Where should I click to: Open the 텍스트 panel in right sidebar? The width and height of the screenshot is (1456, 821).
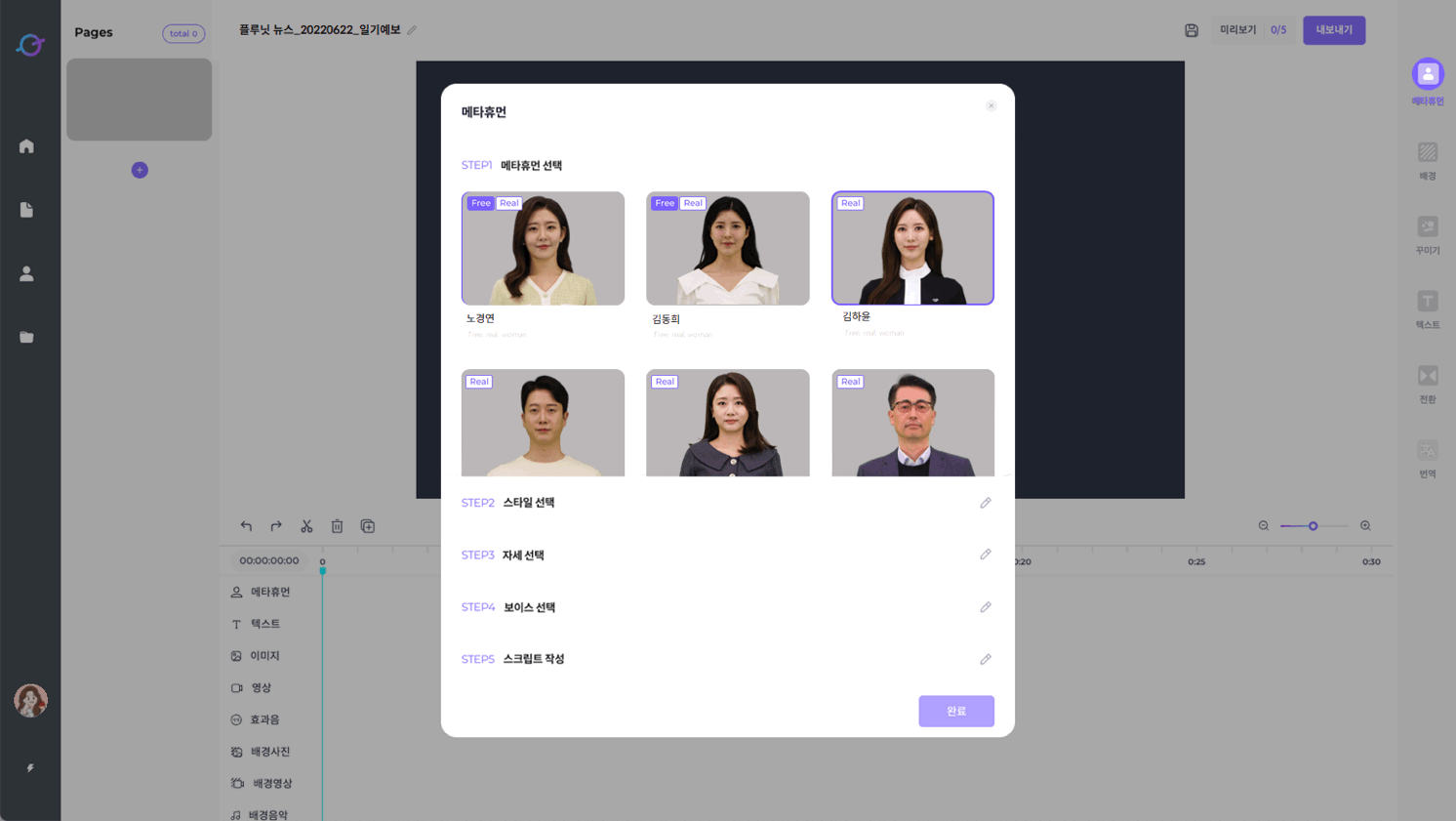pos(1427,308)
